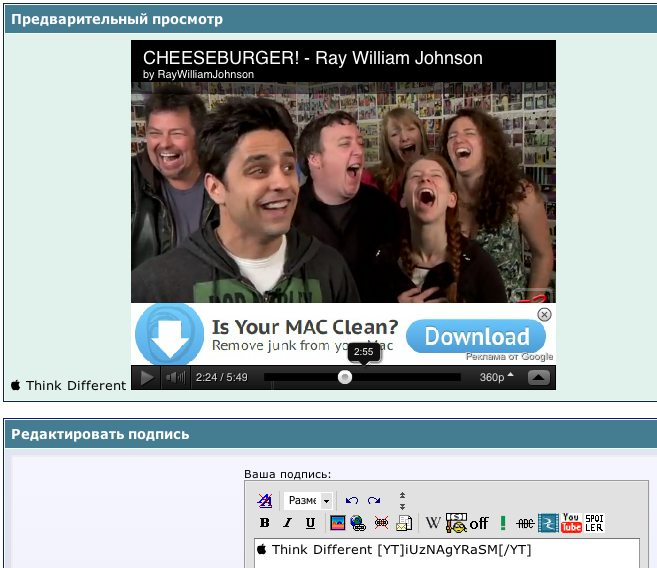Insert video with blue film-strip icon
Viewport: 657px width, 568px height.
[x=548, y=523]
